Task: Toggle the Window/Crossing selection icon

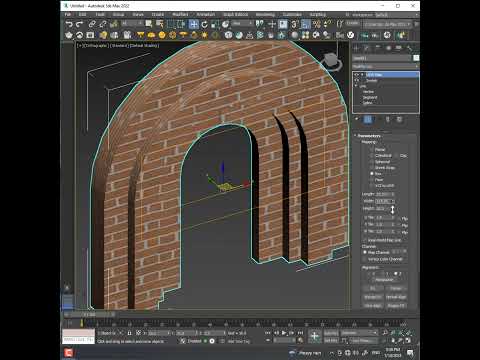Action: click(182, 24)
